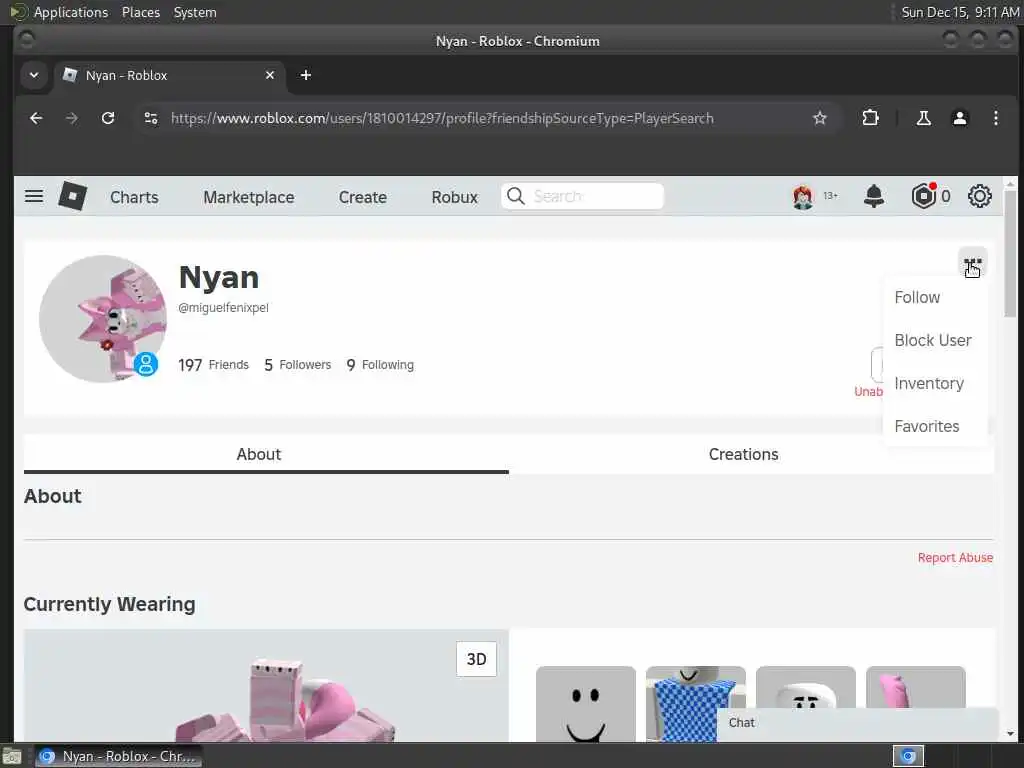Select the Chromium taskbar window button

tap(118, 756)
